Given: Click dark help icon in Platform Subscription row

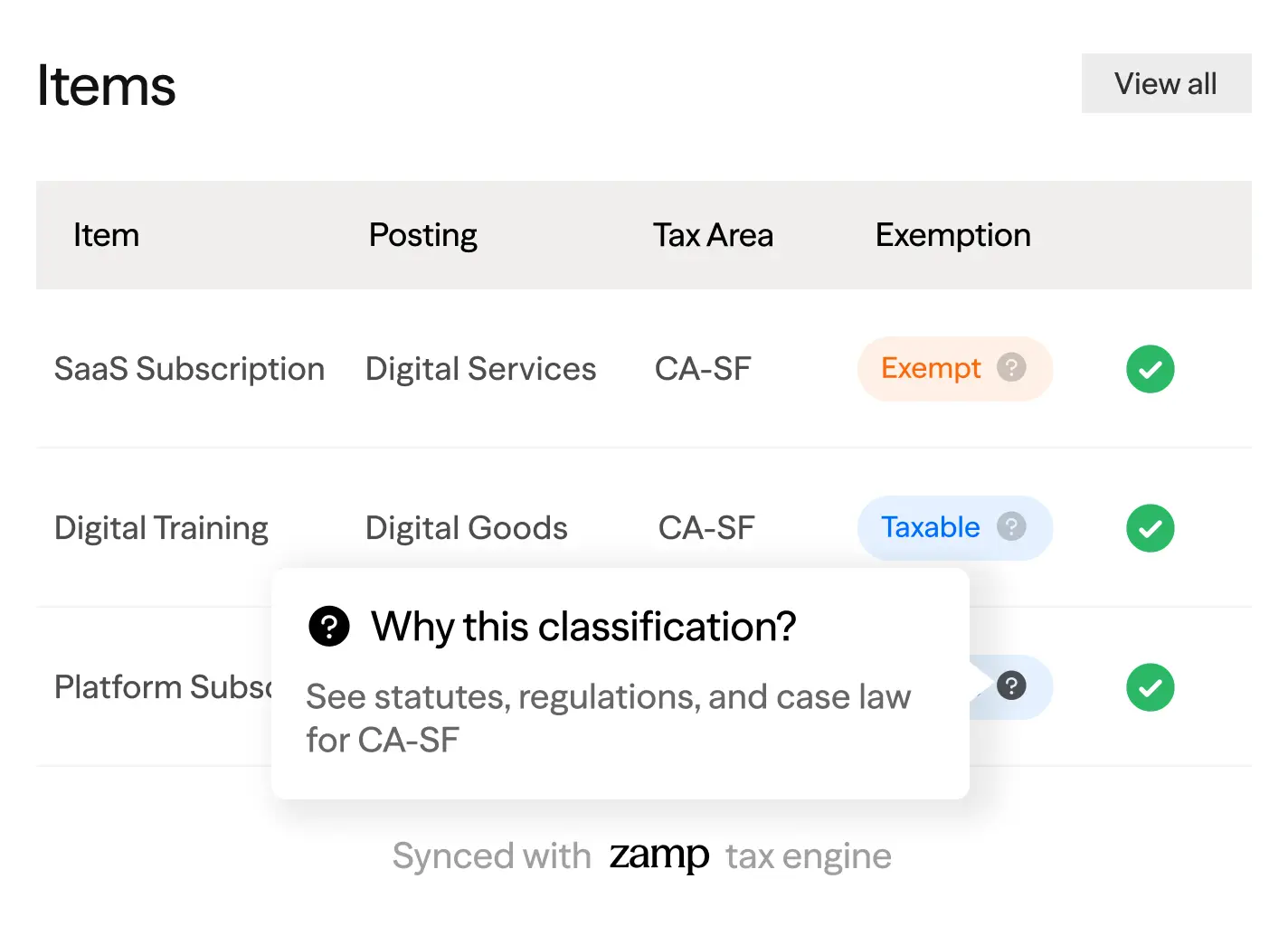Looking at the screenshot, I should click(1011, 685).
